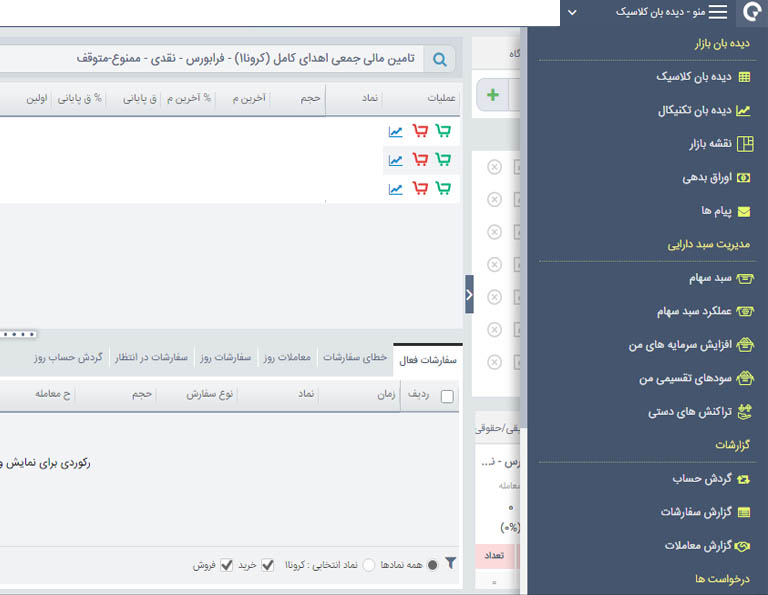Open اوراق بدهی debt securities
Image resolution: width=768 pixels, height=595 pixels.
(x=716, y=178)
